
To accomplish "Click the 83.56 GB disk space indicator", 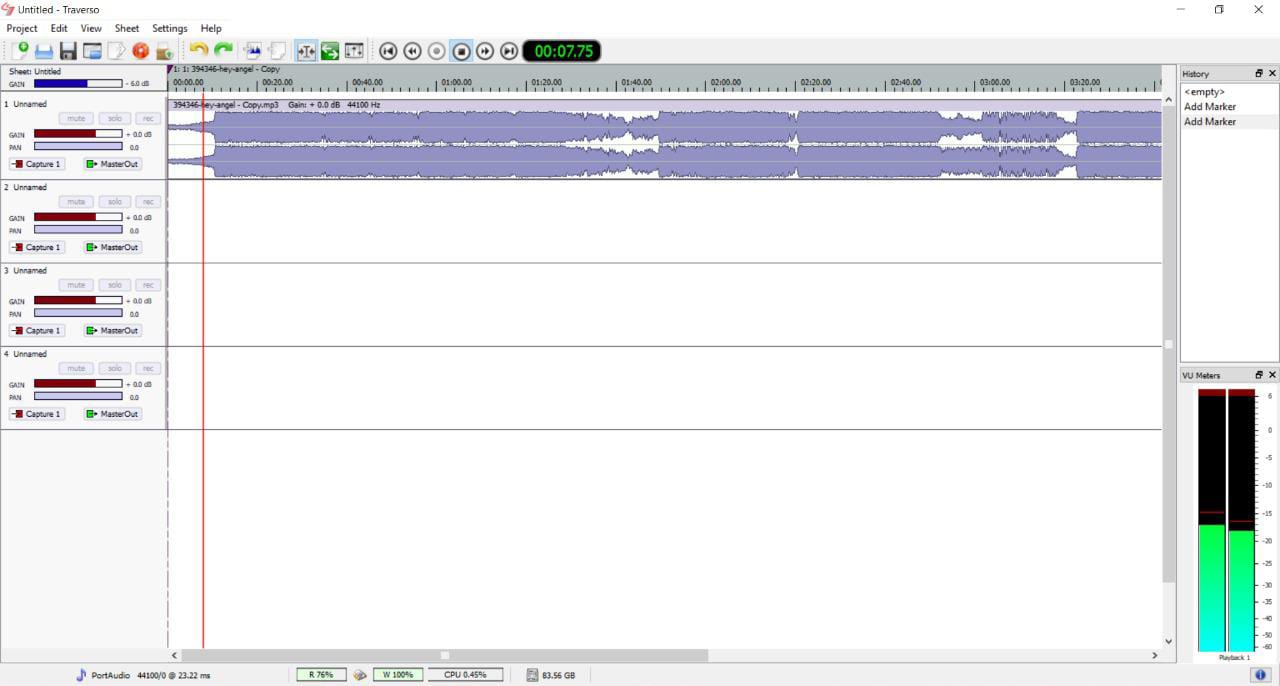I will [550, 675].
